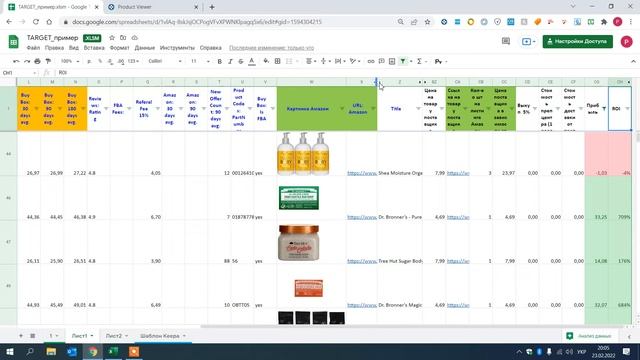The width and height of the screenshot is (640, 360).
Task: Open the last edit history link
Action: coord(271,48)
